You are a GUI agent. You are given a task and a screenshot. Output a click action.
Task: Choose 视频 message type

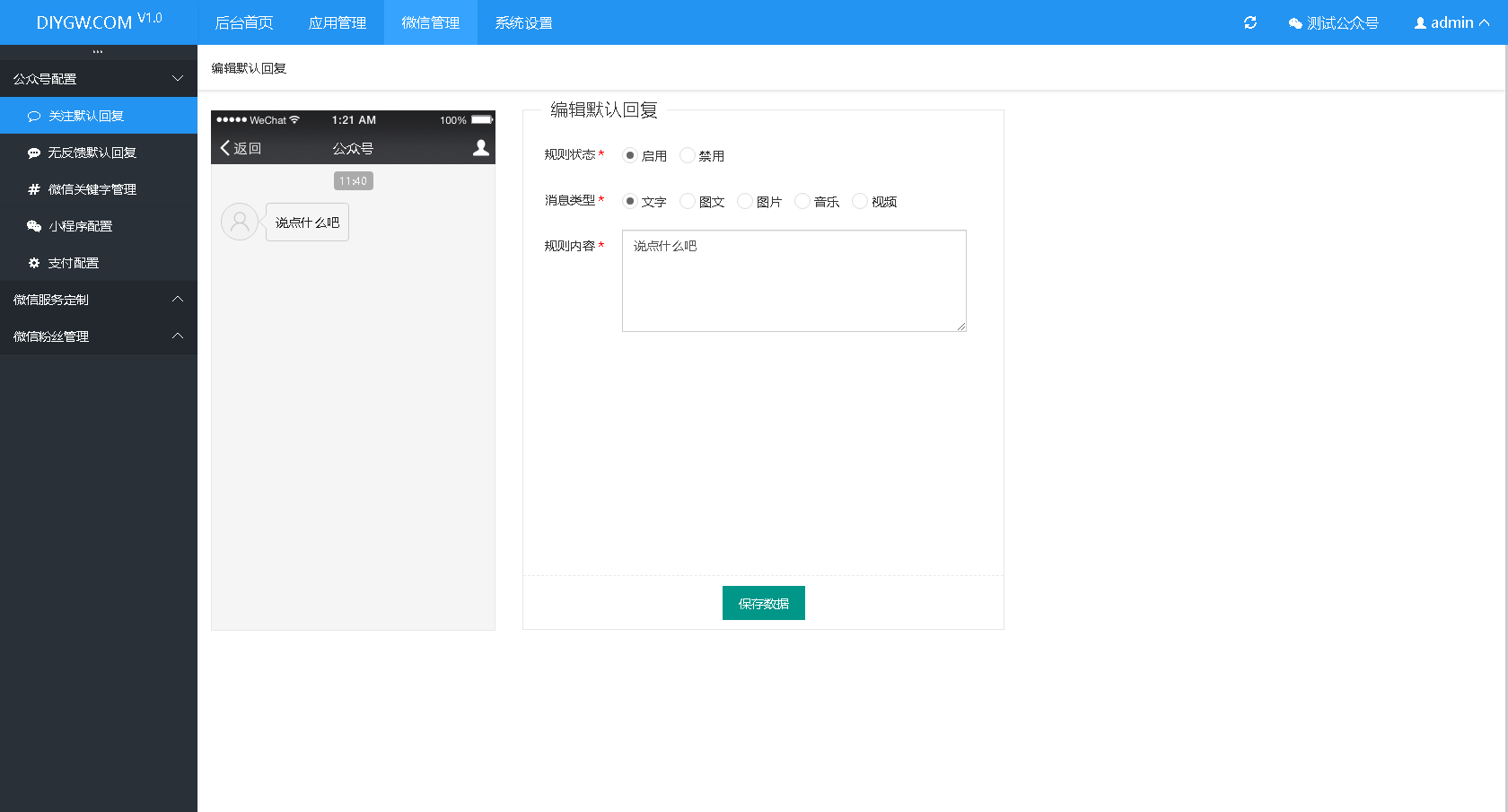coord(859,201)
